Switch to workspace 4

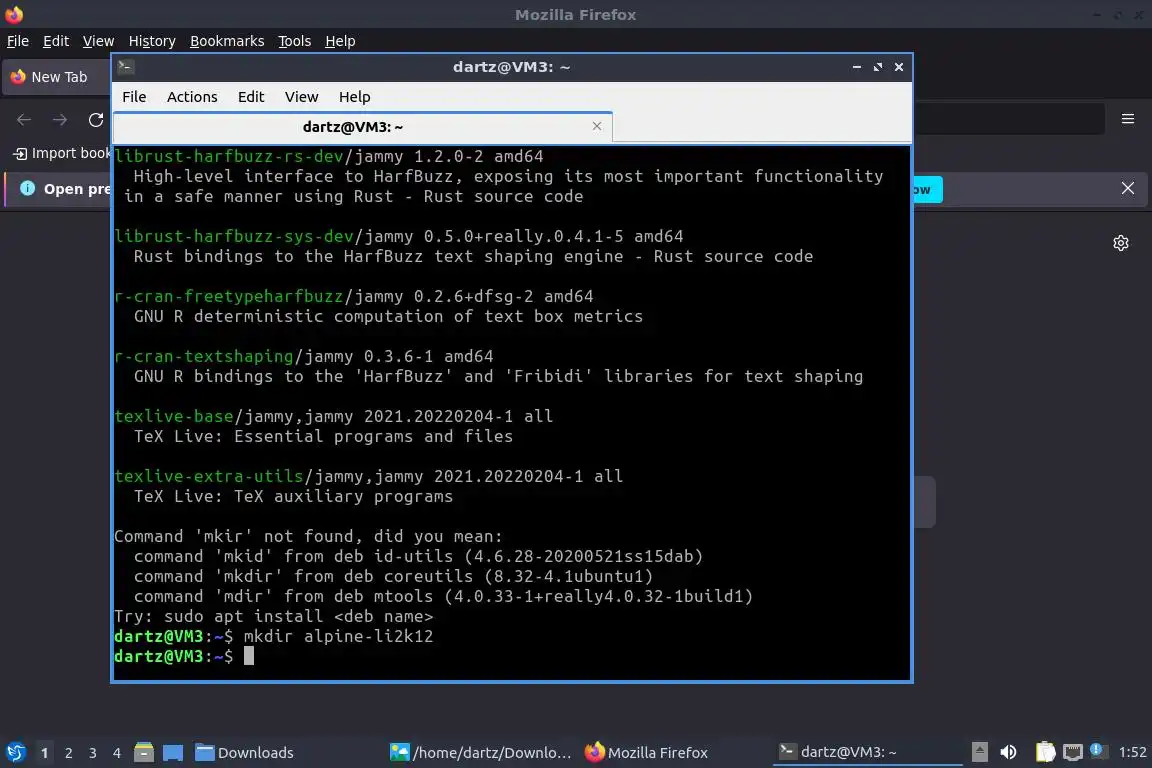click(x=117, y=753)
